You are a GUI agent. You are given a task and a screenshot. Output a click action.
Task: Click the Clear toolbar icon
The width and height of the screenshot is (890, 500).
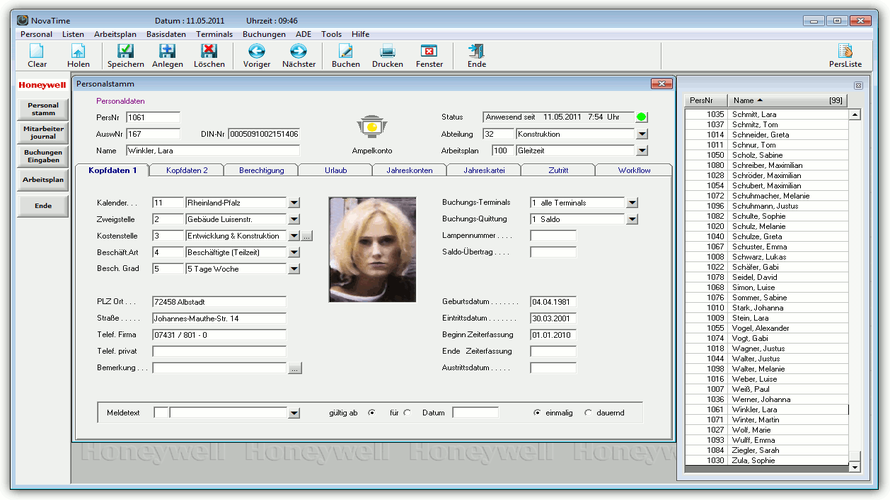pos(37,52)
